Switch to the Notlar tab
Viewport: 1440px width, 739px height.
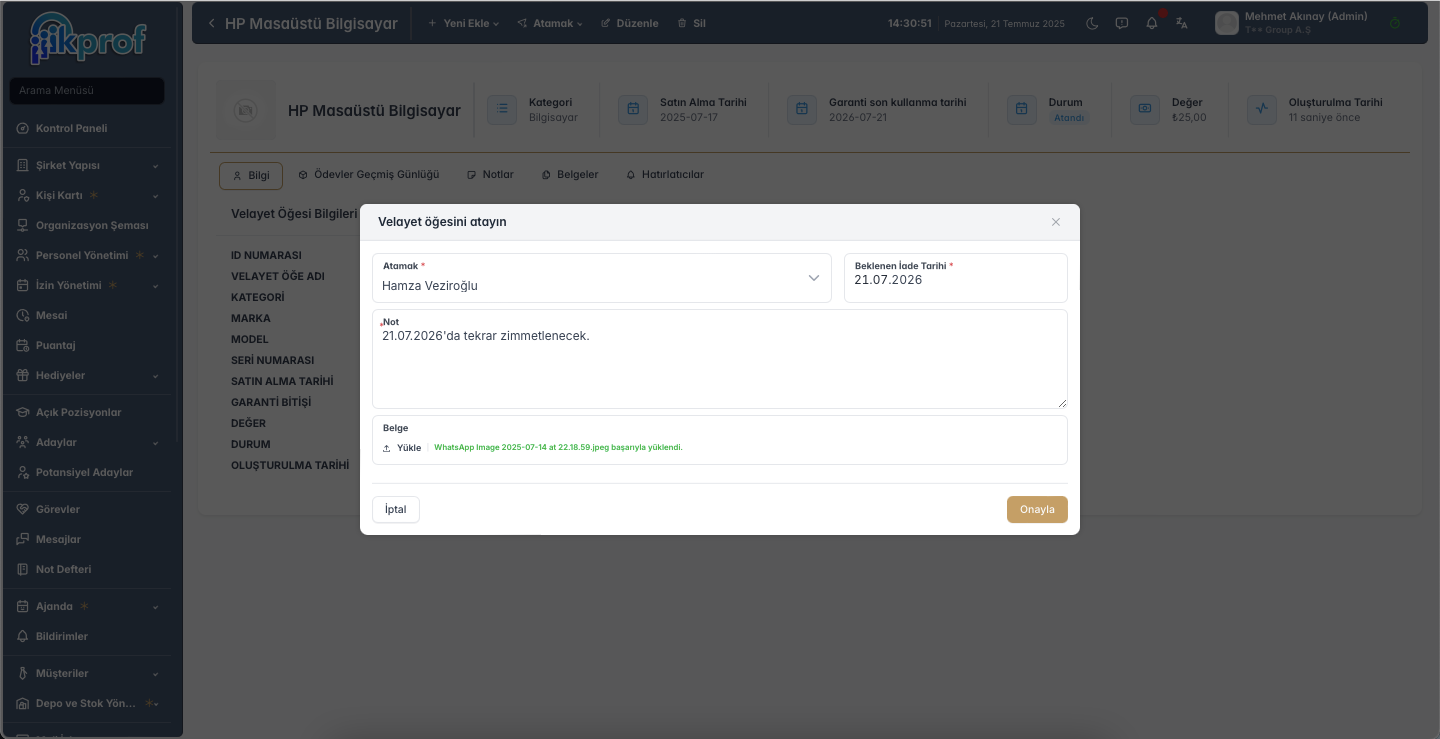click(x=490, y=175)
